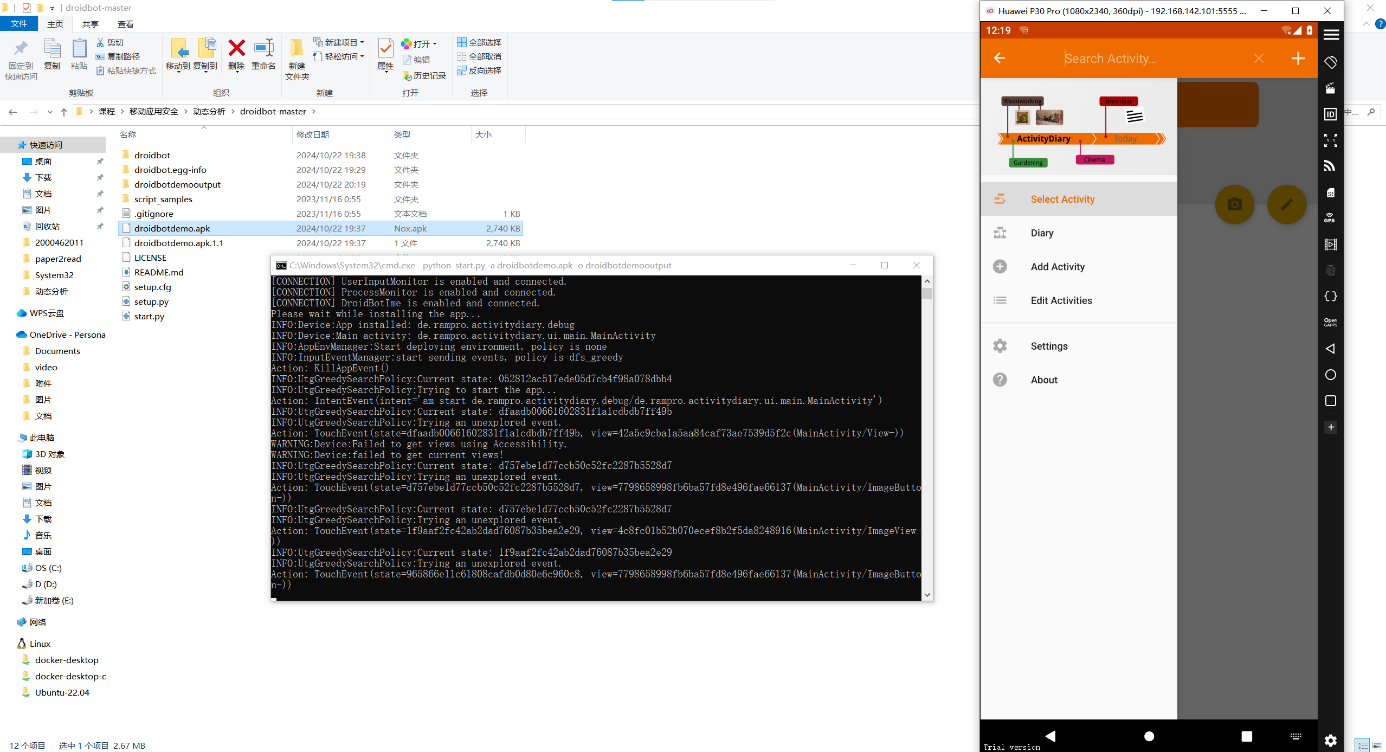Toggle the title bar properties checkbox icon
Viewport: 1386px width, 752px height.
27,8
